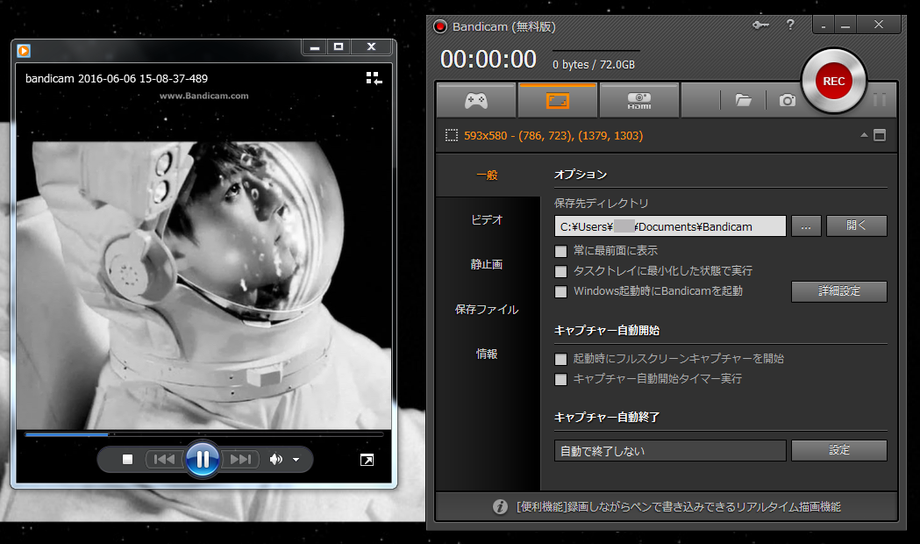920x544 pixels.
Task: Open output folder icon in Bandicam toolbar
Action: pos(743,100)
